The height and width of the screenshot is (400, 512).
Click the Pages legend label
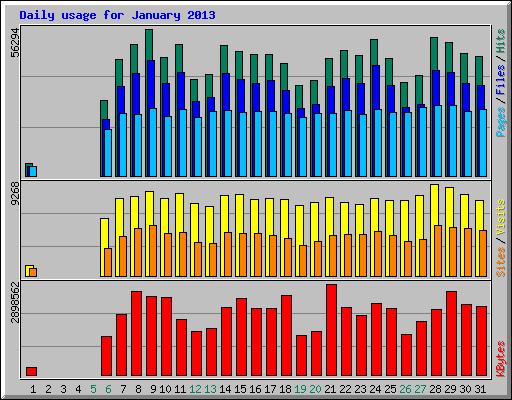click(501, 122)
